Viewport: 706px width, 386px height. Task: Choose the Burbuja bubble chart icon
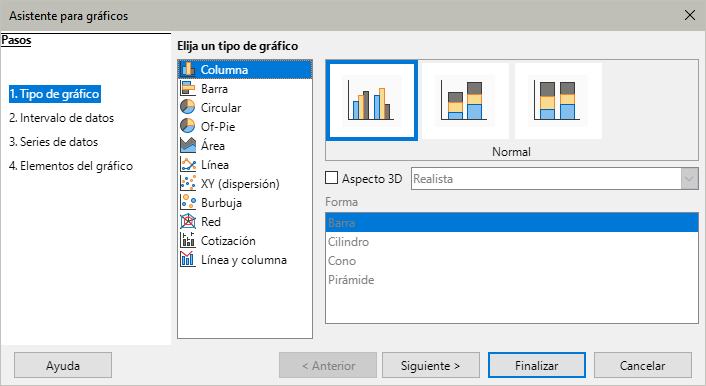(188, 202)
